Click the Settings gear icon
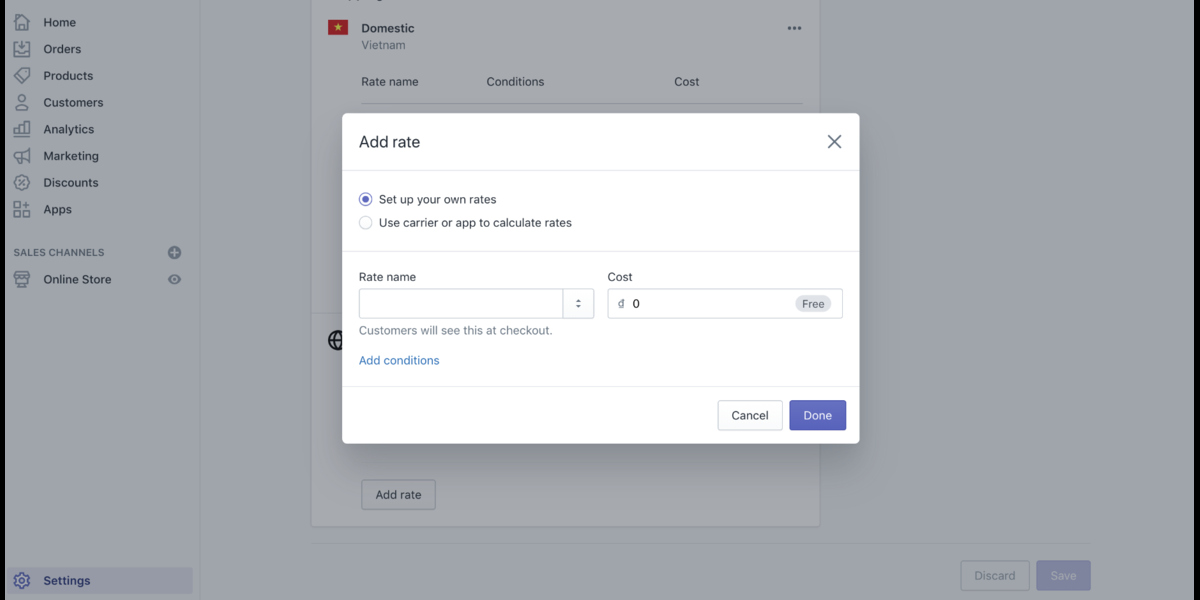Image resolution: width=1200 pixels, height=600 pixels. pyautogui.click(x=22, y=580)
